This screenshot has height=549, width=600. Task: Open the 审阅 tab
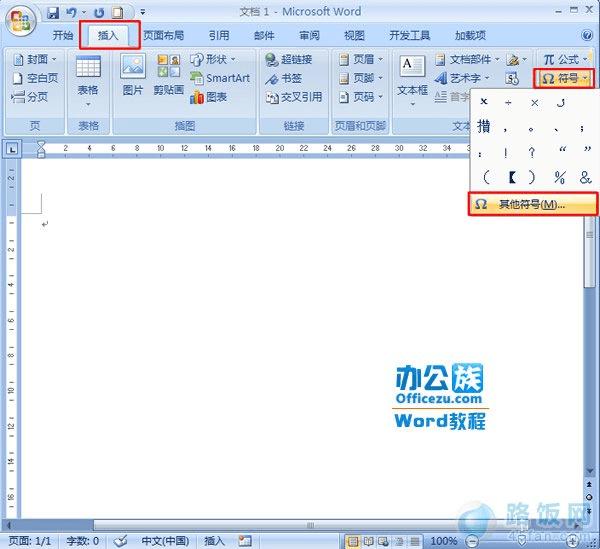pyautogui.click(x=309, y=36)
